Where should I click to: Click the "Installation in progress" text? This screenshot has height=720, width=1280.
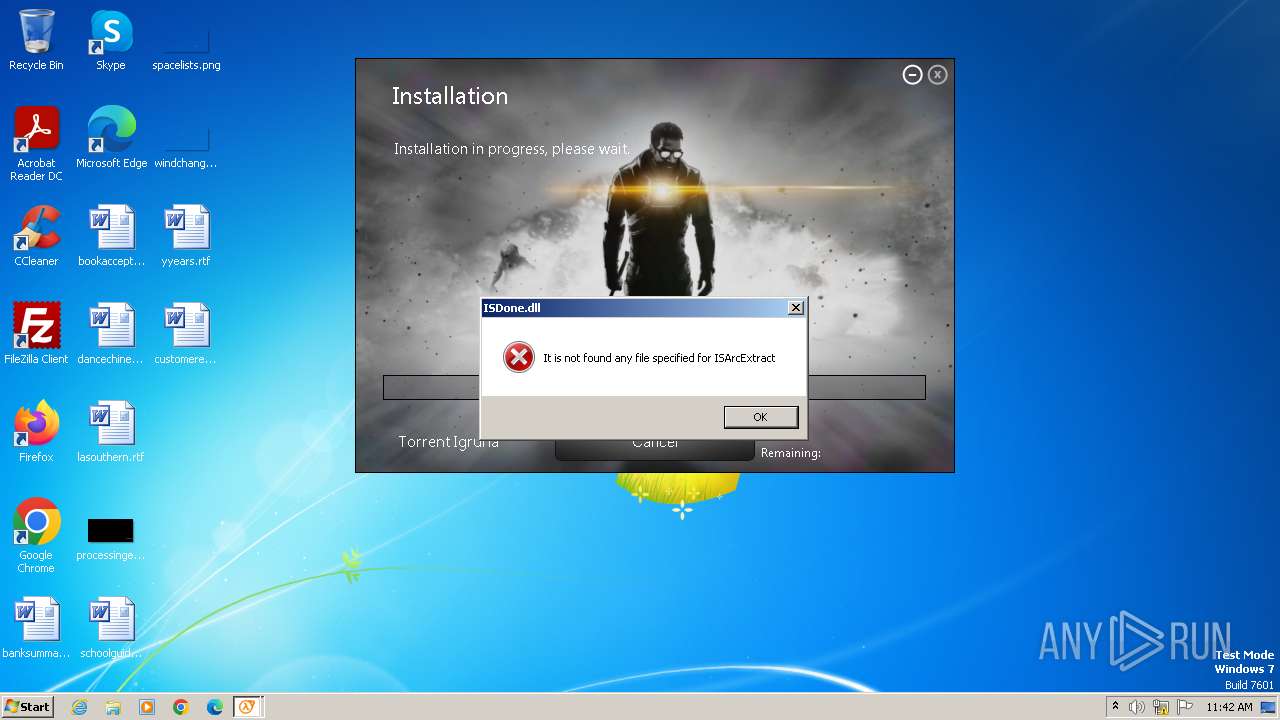pos(512,149)
